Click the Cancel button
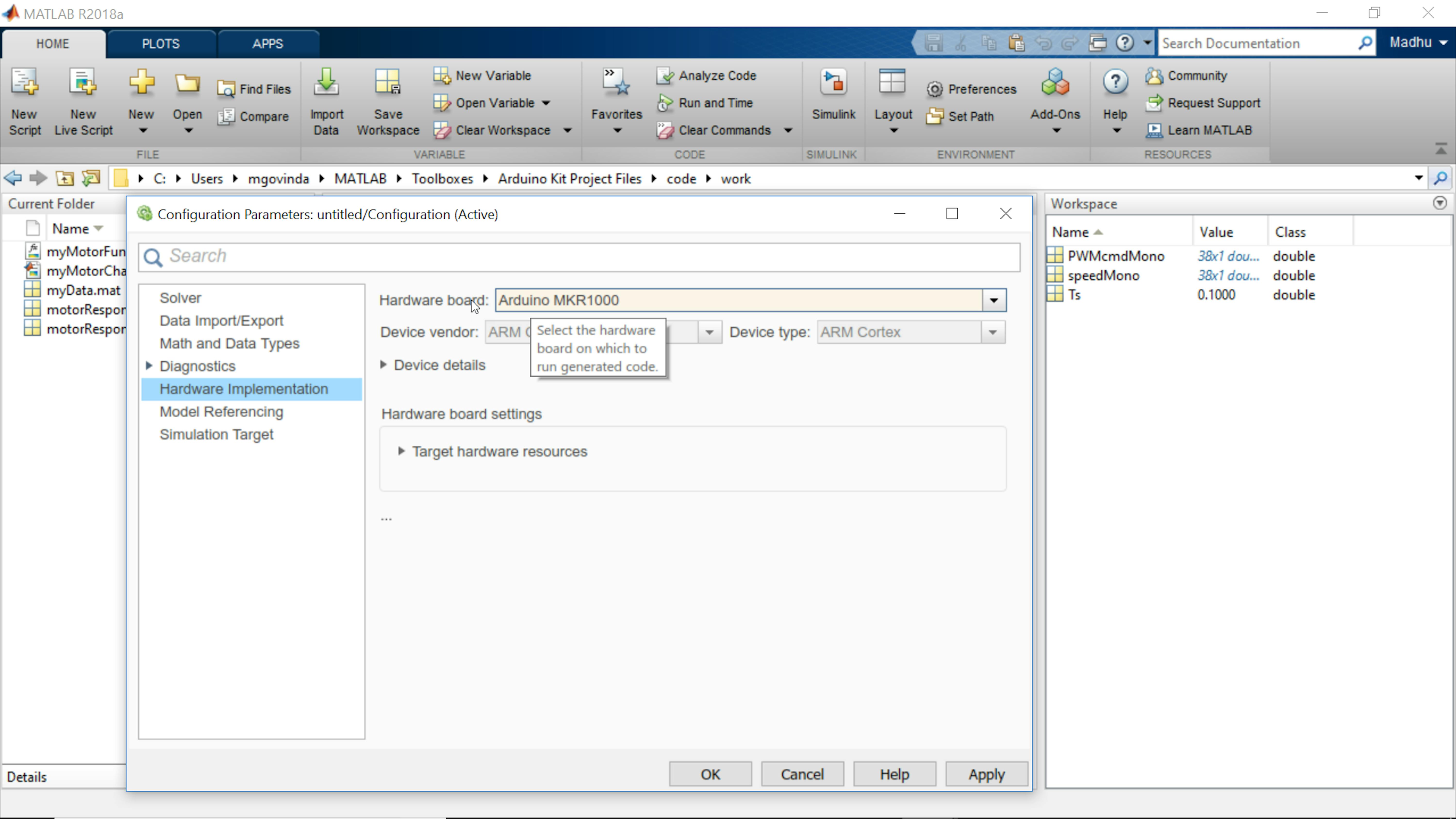Viewport: 1456px width, 819px height. (802, 774)
